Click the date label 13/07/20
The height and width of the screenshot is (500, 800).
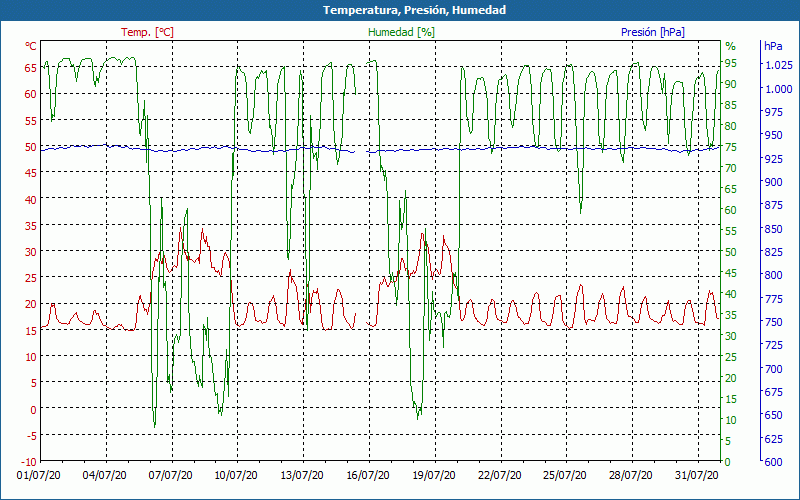point(302,475)
